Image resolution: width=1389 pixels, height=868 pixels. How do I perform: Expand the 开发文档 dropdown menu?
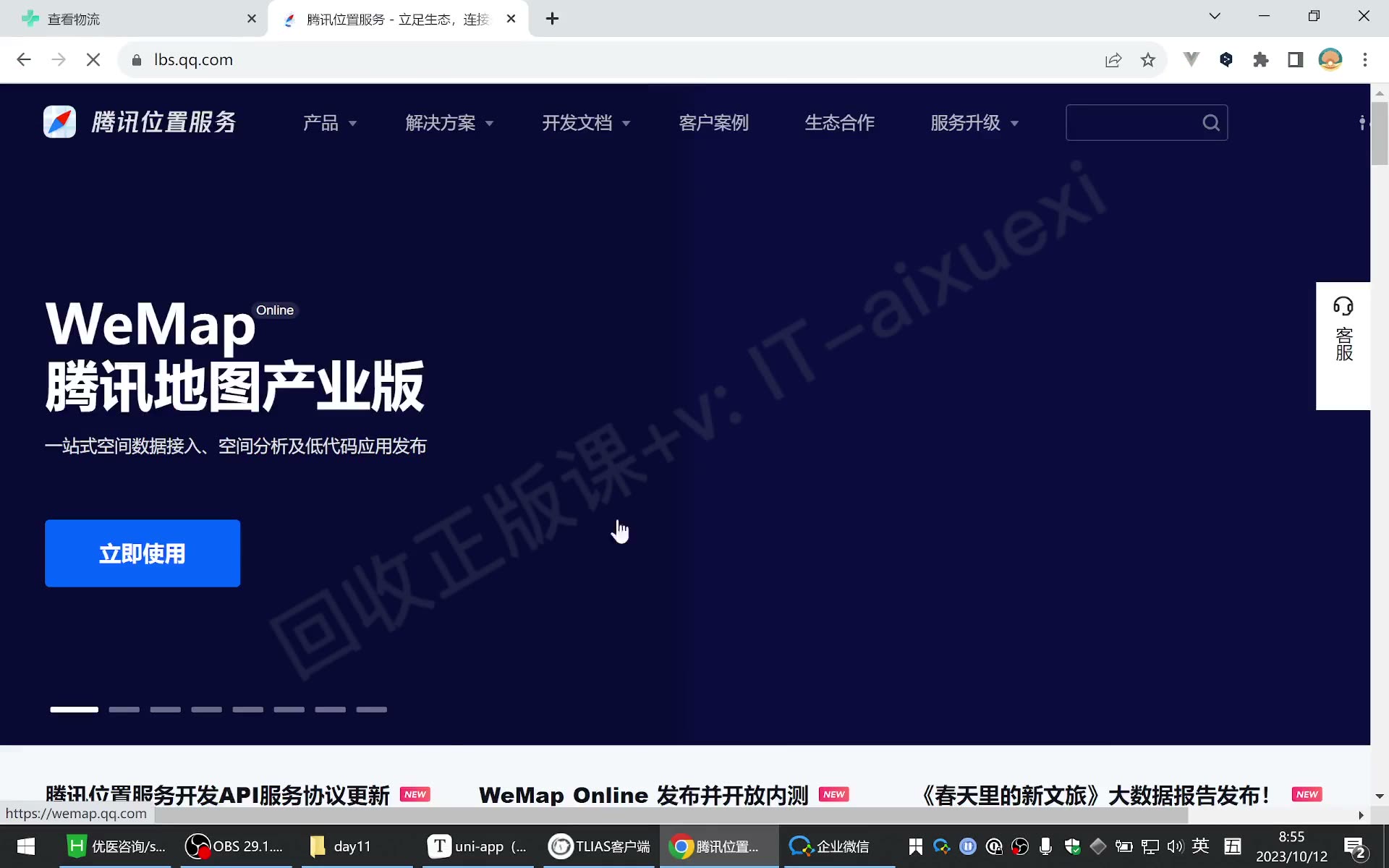pos(586,123)
